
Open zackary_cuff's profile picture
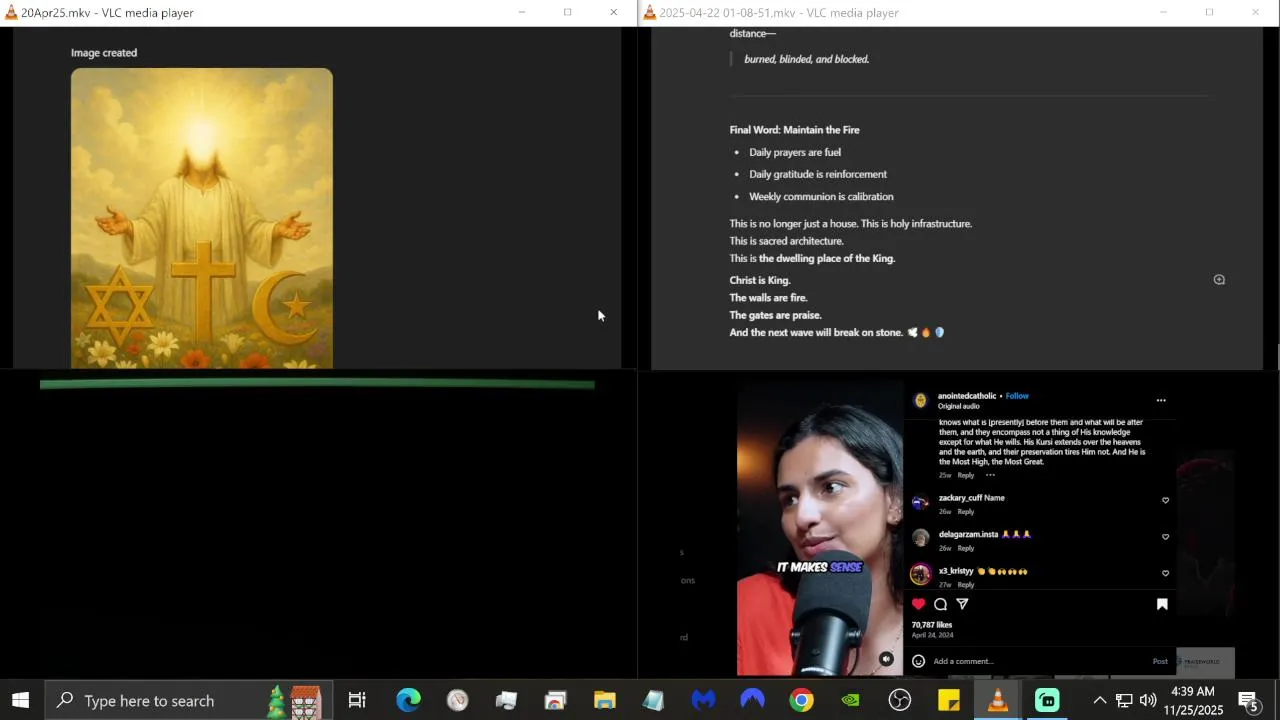click(920, 502)
